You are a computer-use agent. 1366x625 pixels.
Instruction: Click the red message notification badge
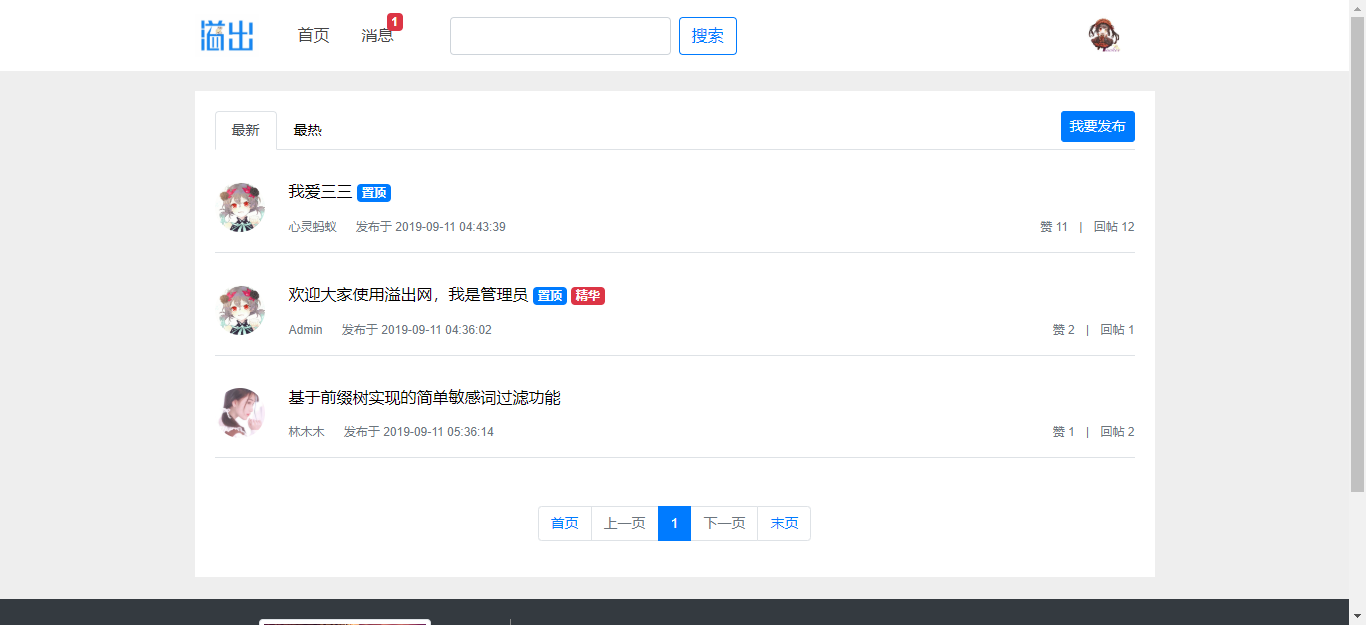pyautogui.click(x=395, y=22)
